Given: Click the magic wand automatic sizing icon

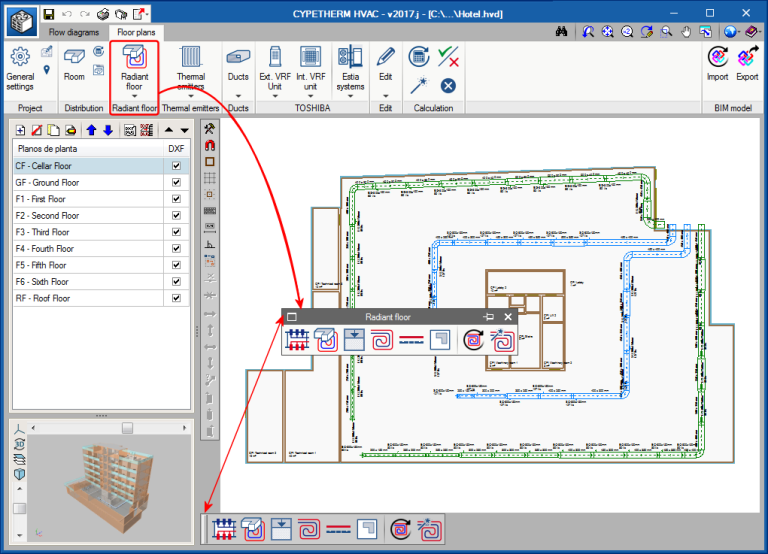Looking at the screenshot, I should point(419,85).
